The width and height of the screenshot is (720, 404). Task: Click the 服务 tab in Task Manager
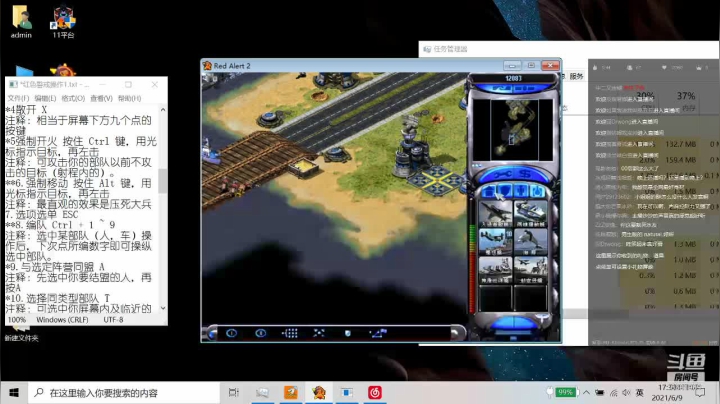pos(576,76)
